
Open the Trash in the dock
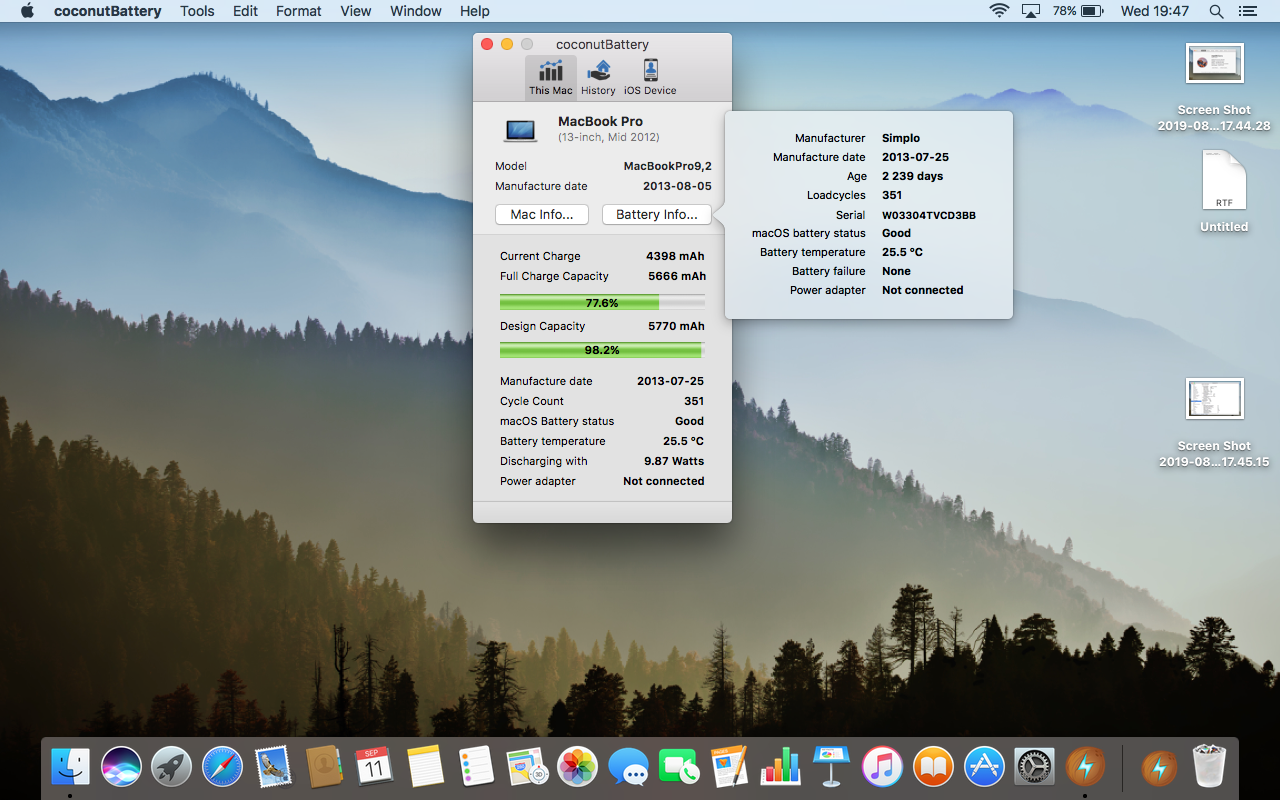click(x=1210, y=767)
